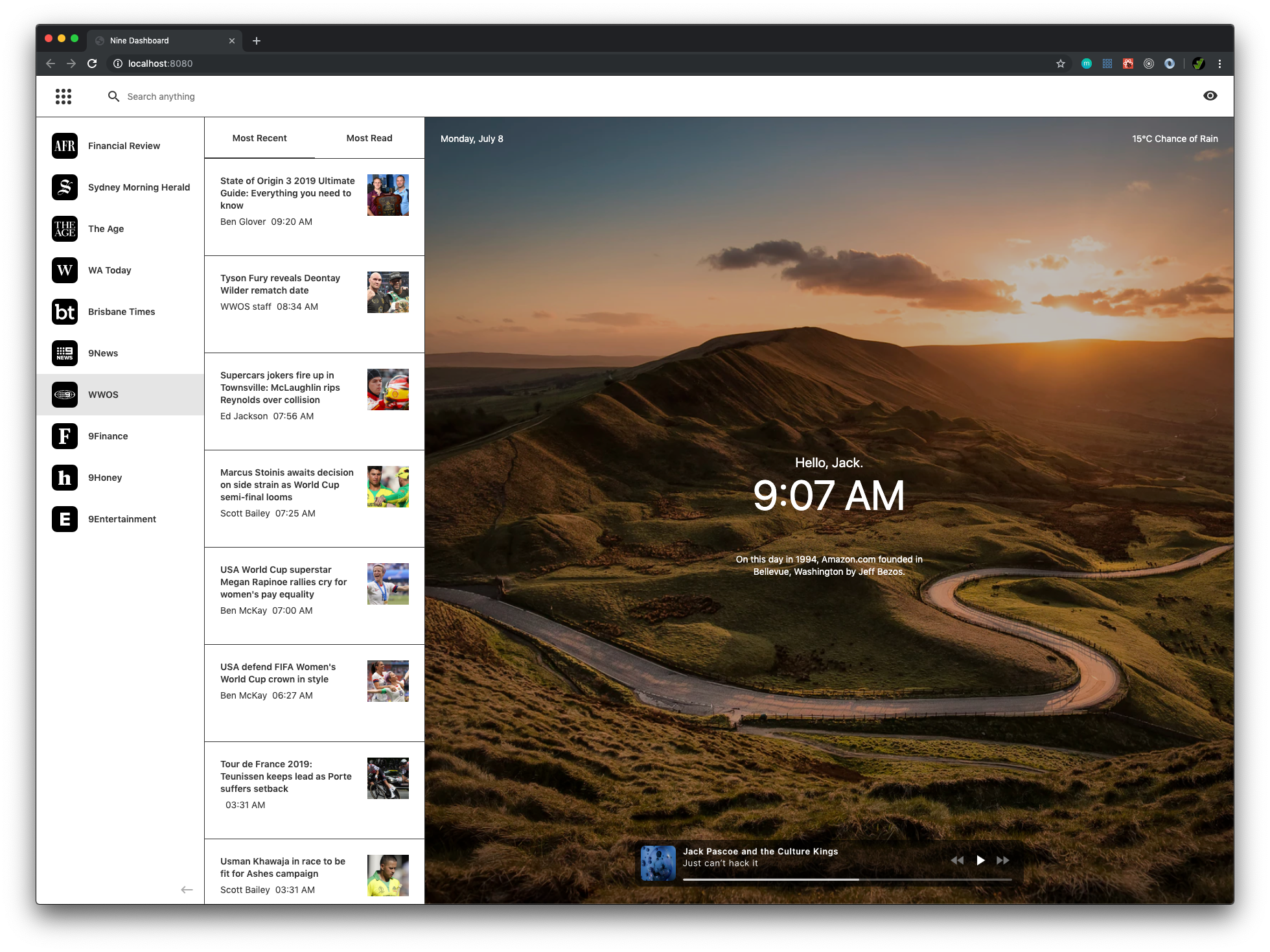Click the grid apps icon top left

64,97
